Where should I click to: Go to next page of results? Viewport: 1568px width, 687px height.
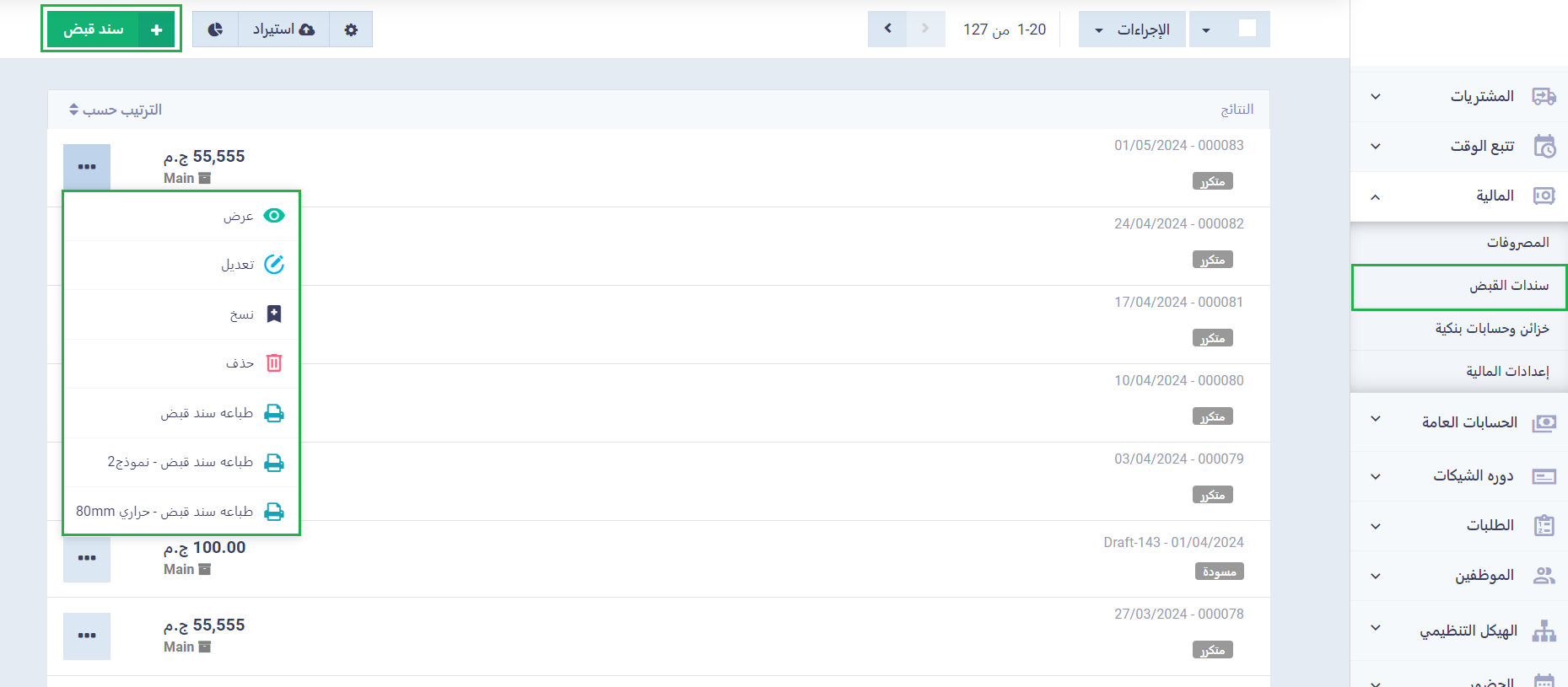(x=887, y=30)
